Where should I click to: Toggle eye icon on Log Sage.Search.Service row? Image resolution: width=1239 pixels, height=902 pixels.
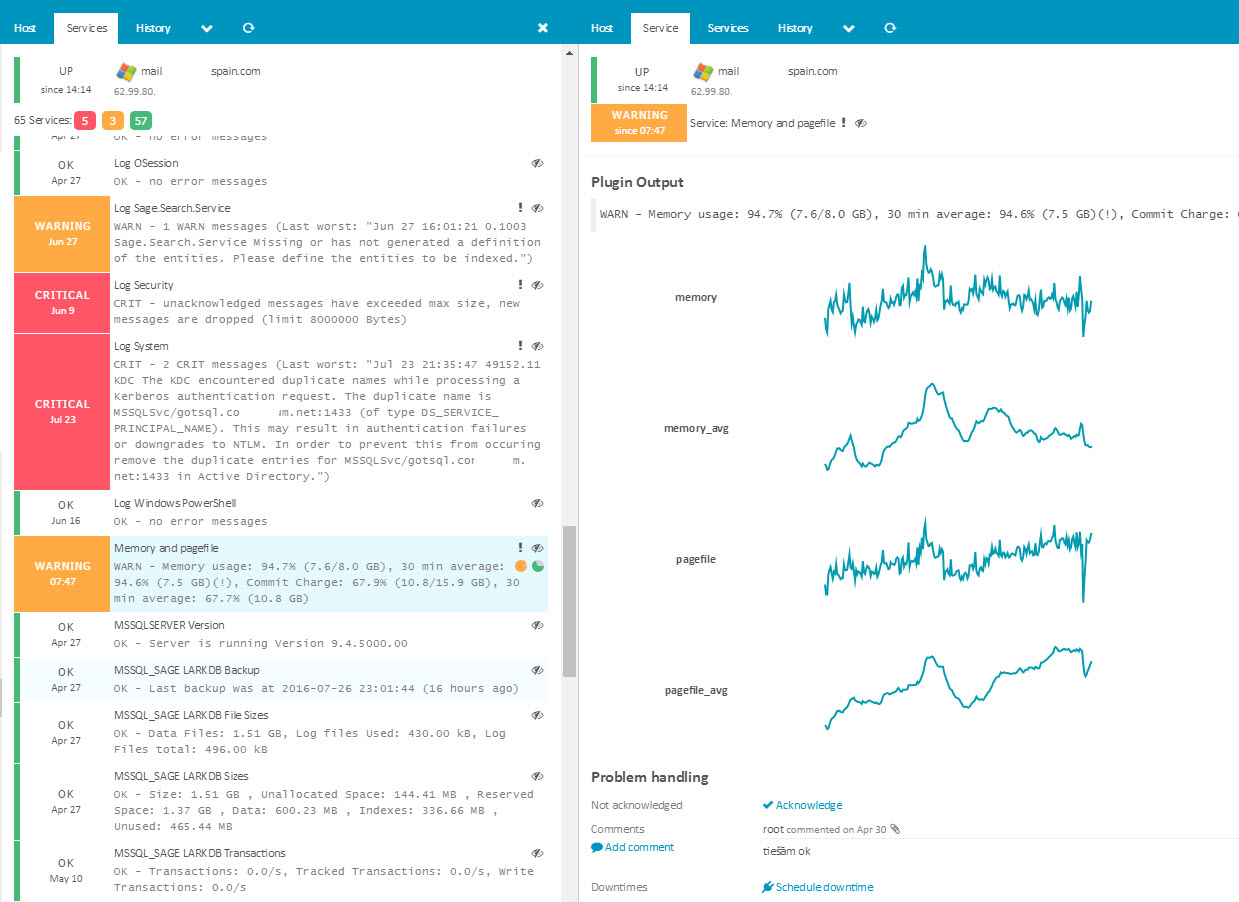point(537,208)
